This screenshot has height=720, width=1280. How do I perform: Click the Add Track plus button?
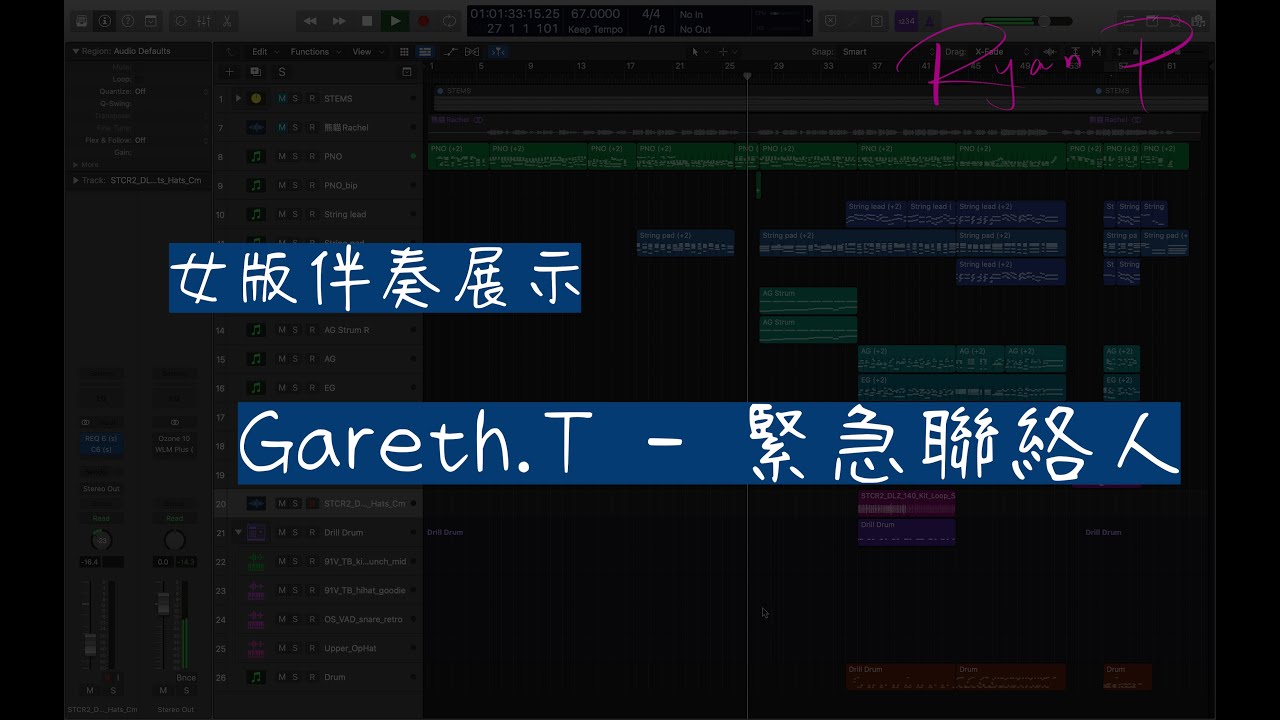[x=230, y=72]
